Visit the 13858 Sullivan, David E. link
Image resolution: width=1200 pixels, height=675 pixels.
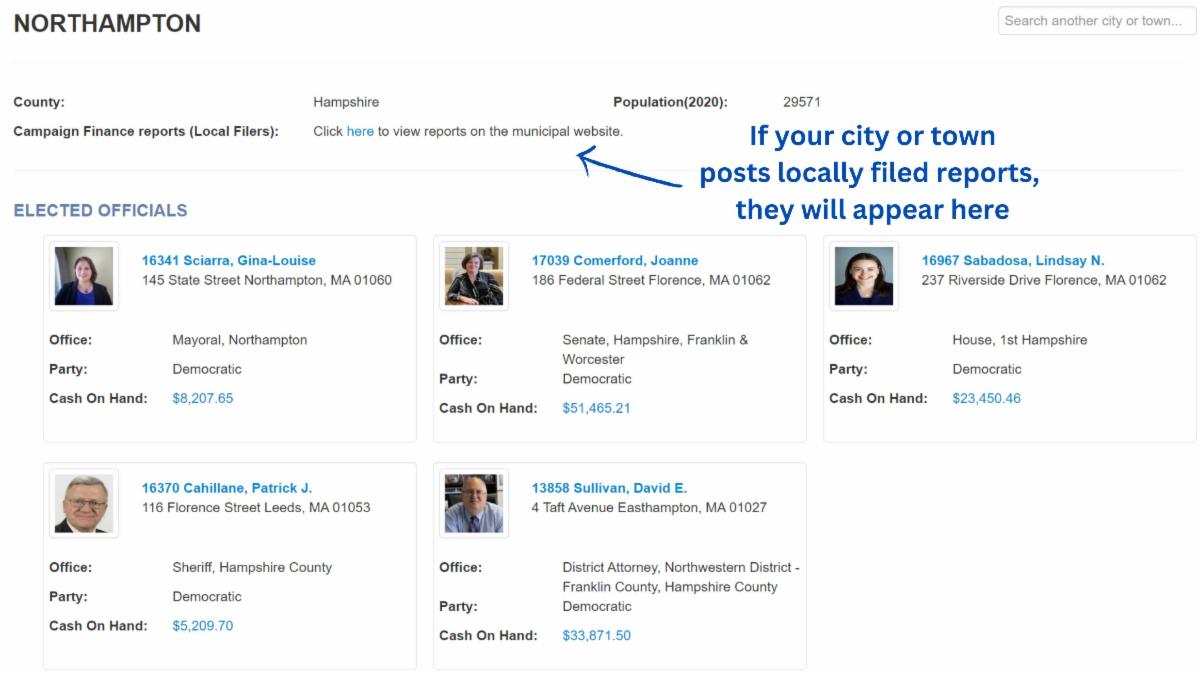tap(609, 488)
